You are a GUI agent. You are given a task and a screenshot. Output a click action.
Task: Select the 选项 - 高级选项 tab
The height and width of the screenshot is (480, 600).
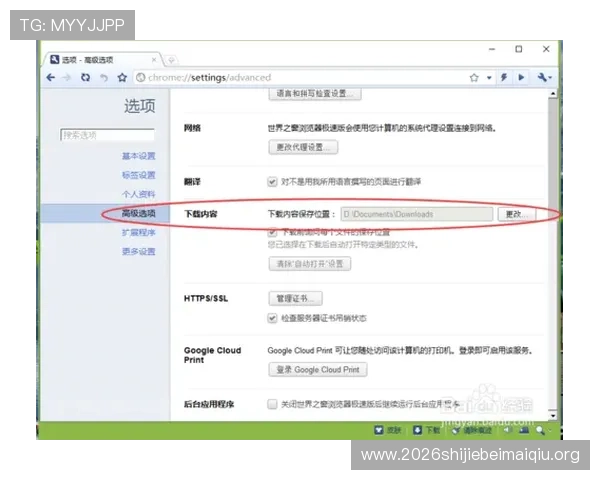(x=103, y=60)
